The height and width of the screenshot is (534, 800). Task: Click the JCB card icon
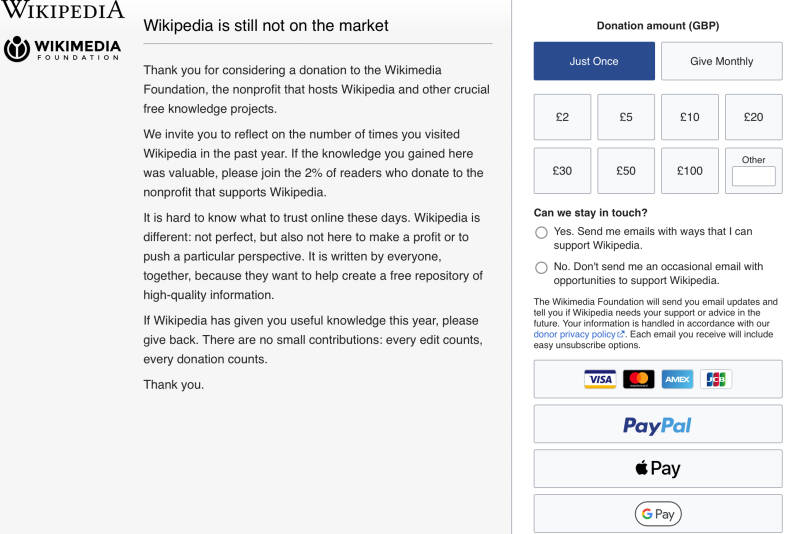[716, 379]
